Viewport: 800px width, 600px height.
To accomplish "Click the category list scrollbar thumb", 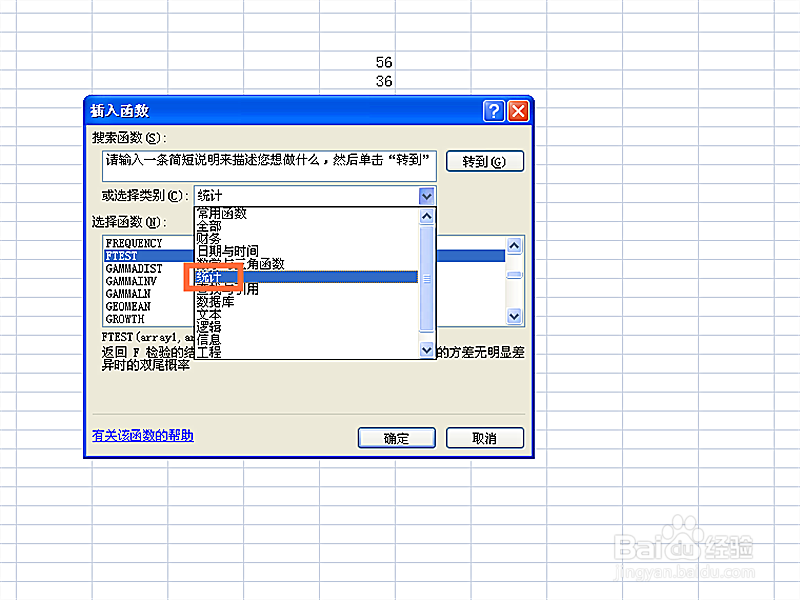I will click(427, 279).
